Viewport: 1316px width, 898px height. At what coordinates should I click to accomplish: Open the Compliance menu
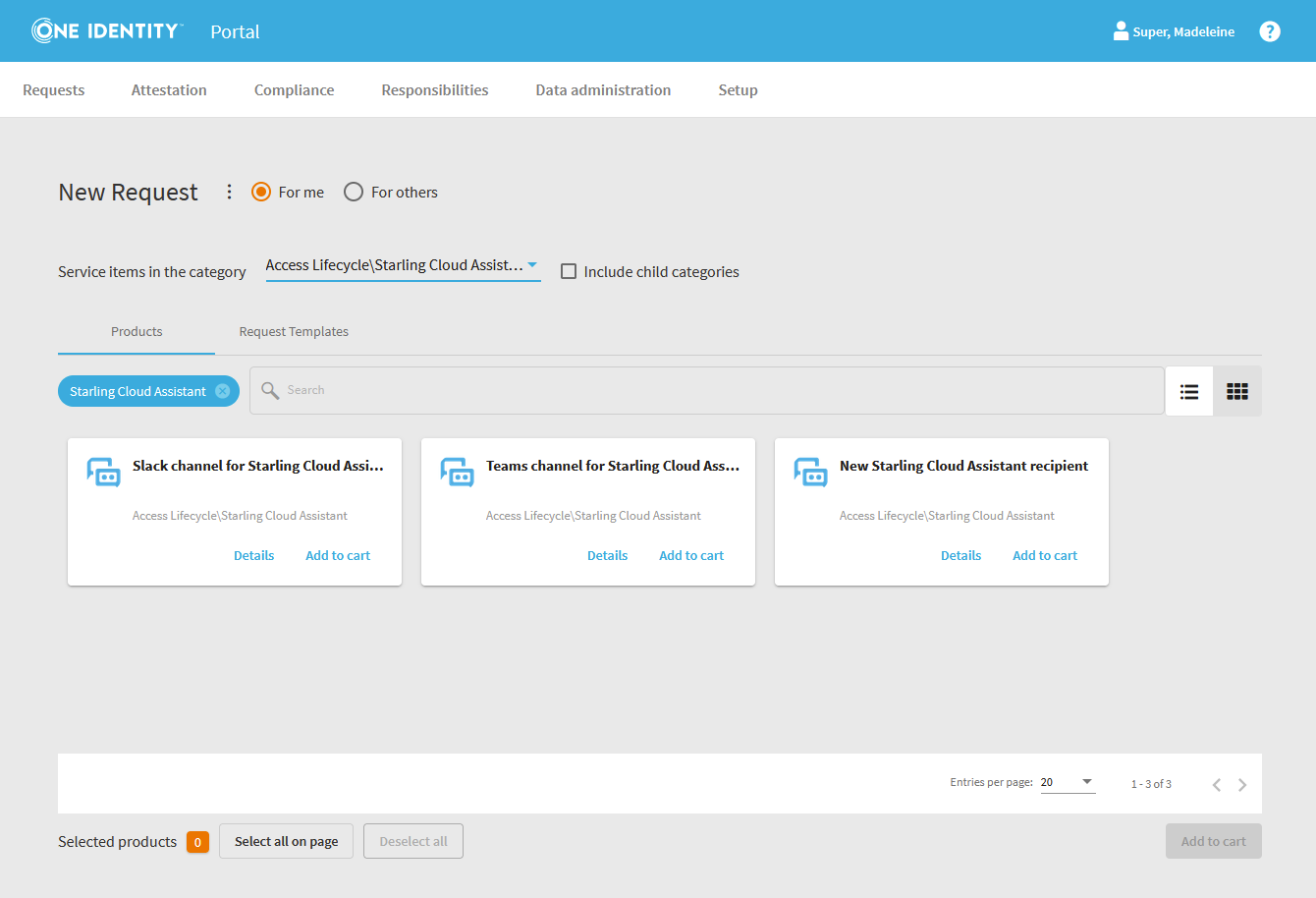tap(294, 89)
